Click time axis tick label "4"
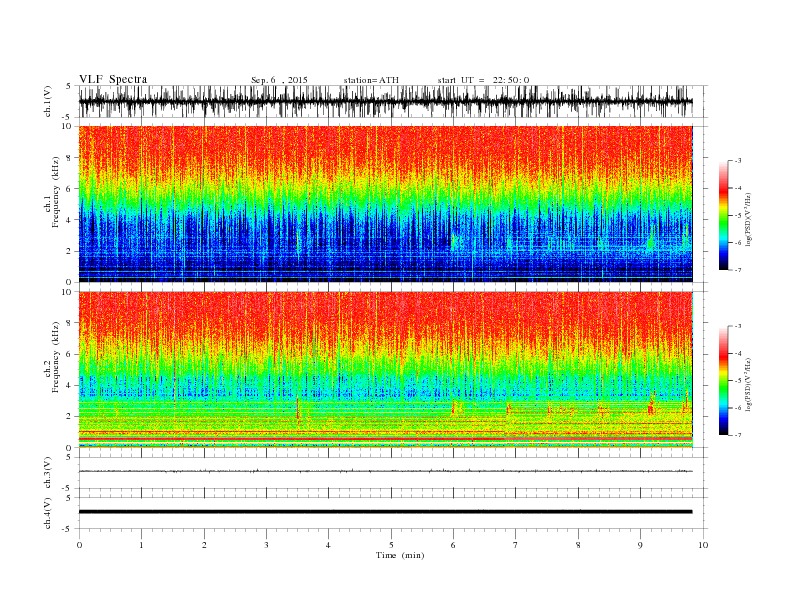 click(x=328, y=545)
